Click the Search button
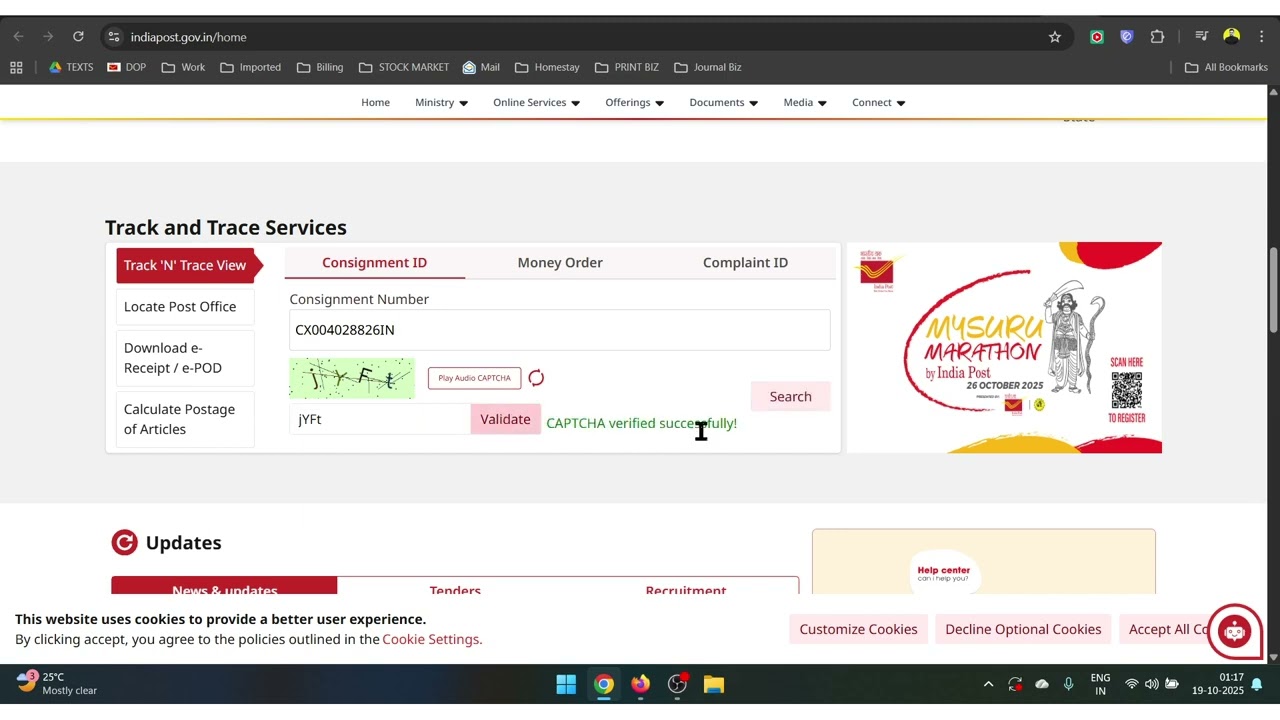1280x720 pixels. 790,397
